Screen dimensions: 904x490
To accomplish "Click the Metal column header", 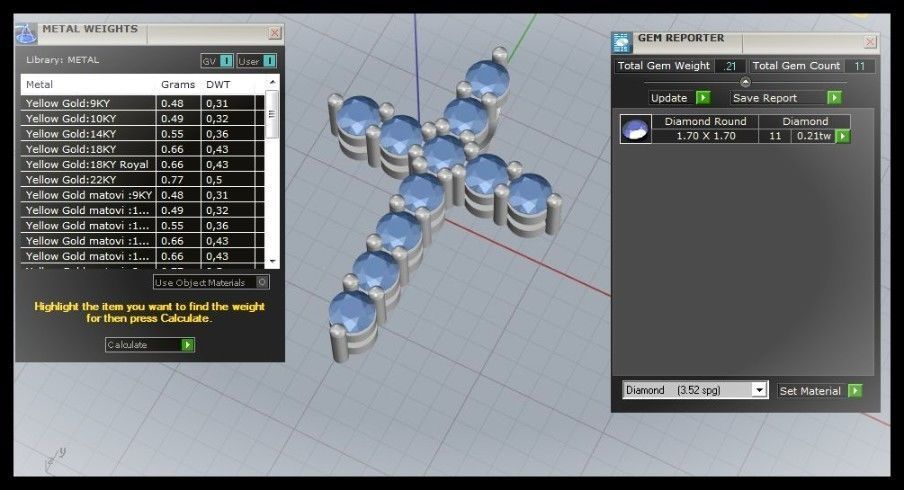I will click(x=39, y=84).
